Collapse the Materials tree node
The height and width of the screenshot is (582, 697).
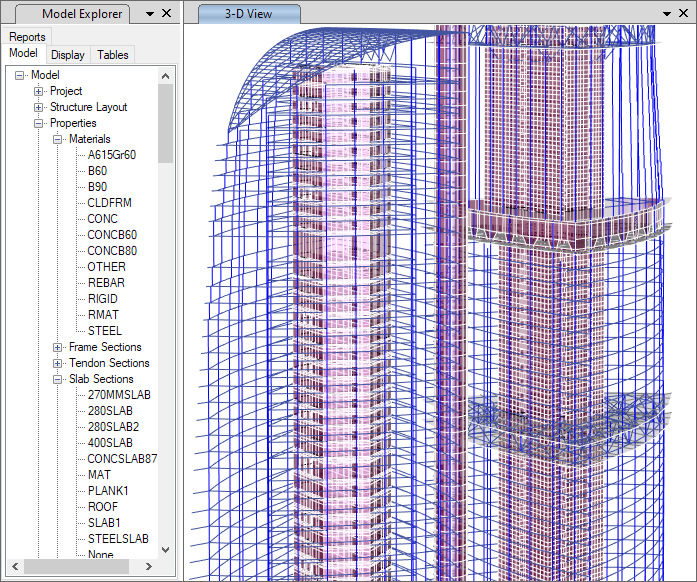[x=58, y=139]
